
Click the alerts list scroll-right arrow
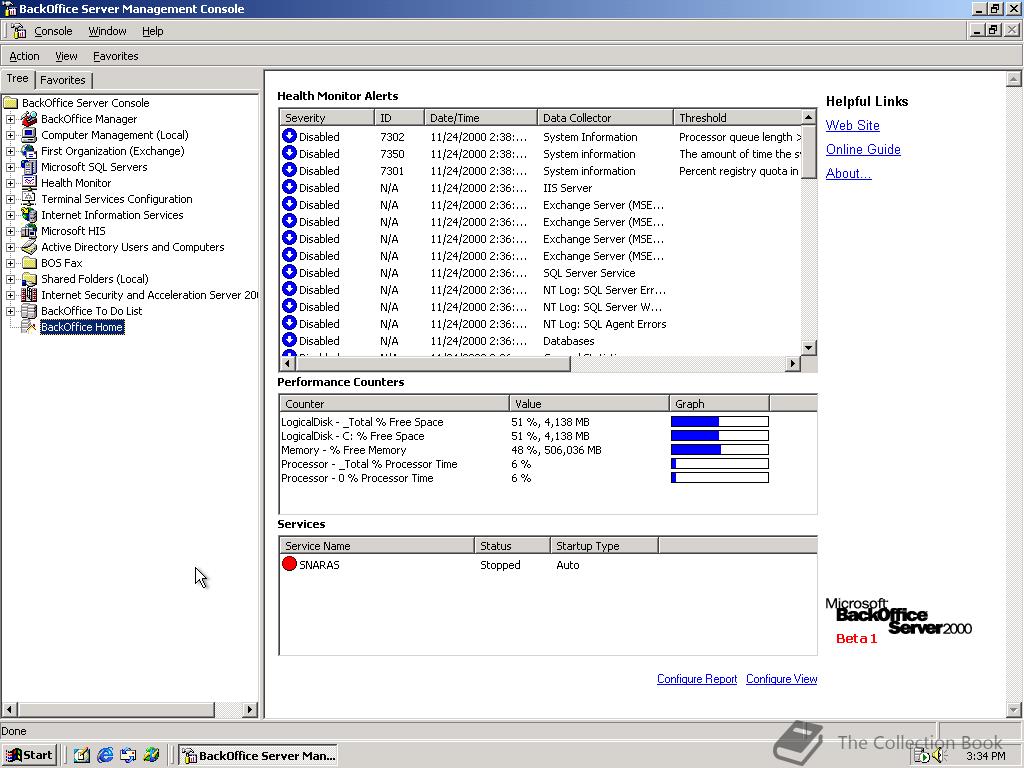[793, 364]
